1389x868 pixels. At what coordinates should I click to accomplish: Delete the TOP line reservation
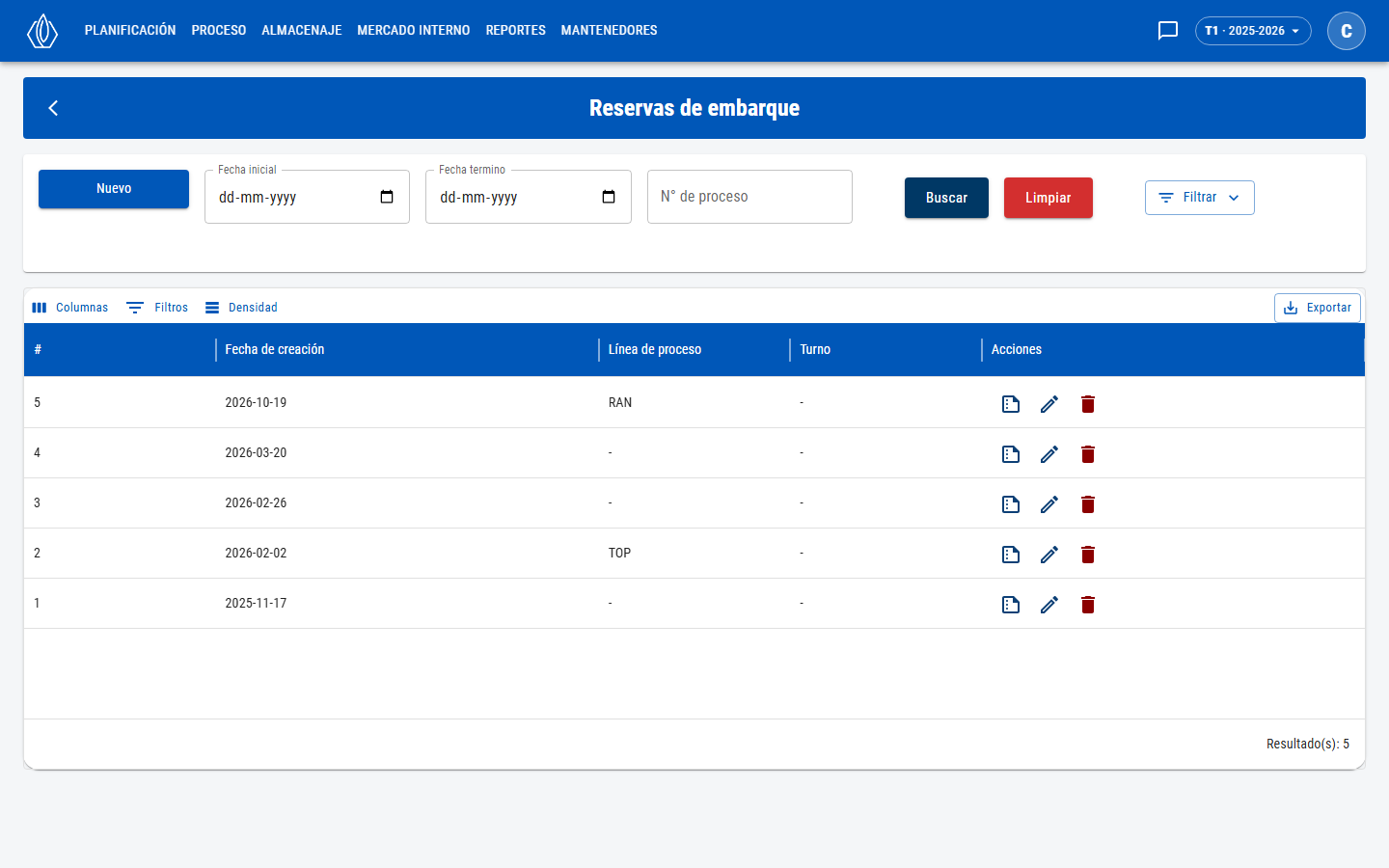(x=1088, y=555)
